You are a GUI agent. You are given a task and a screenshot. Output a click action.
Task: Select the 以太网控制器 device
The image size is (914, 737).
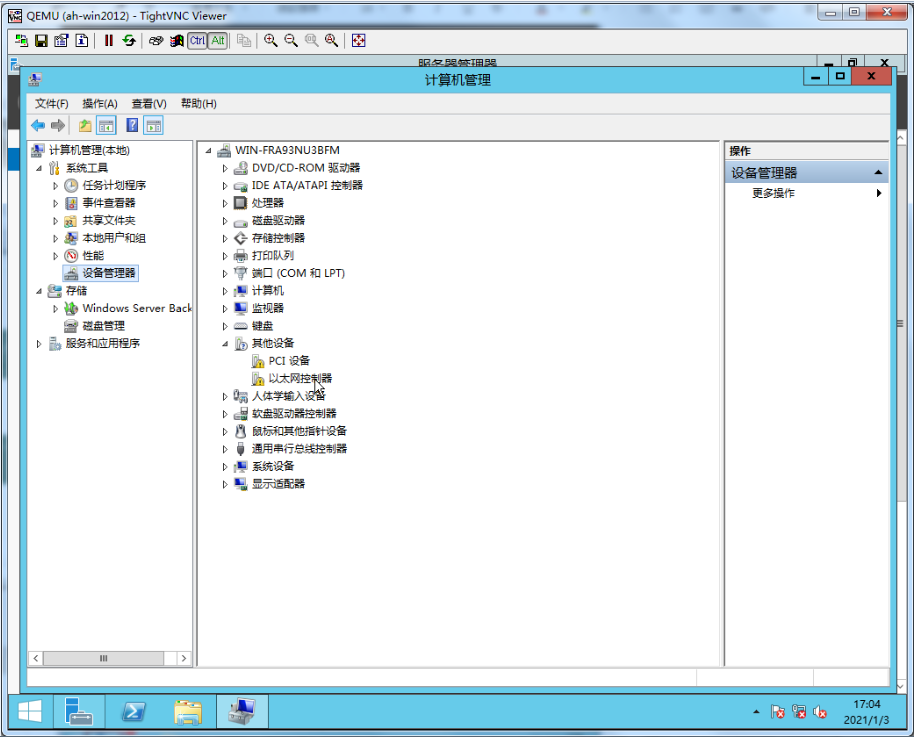[x=300, y=379]
